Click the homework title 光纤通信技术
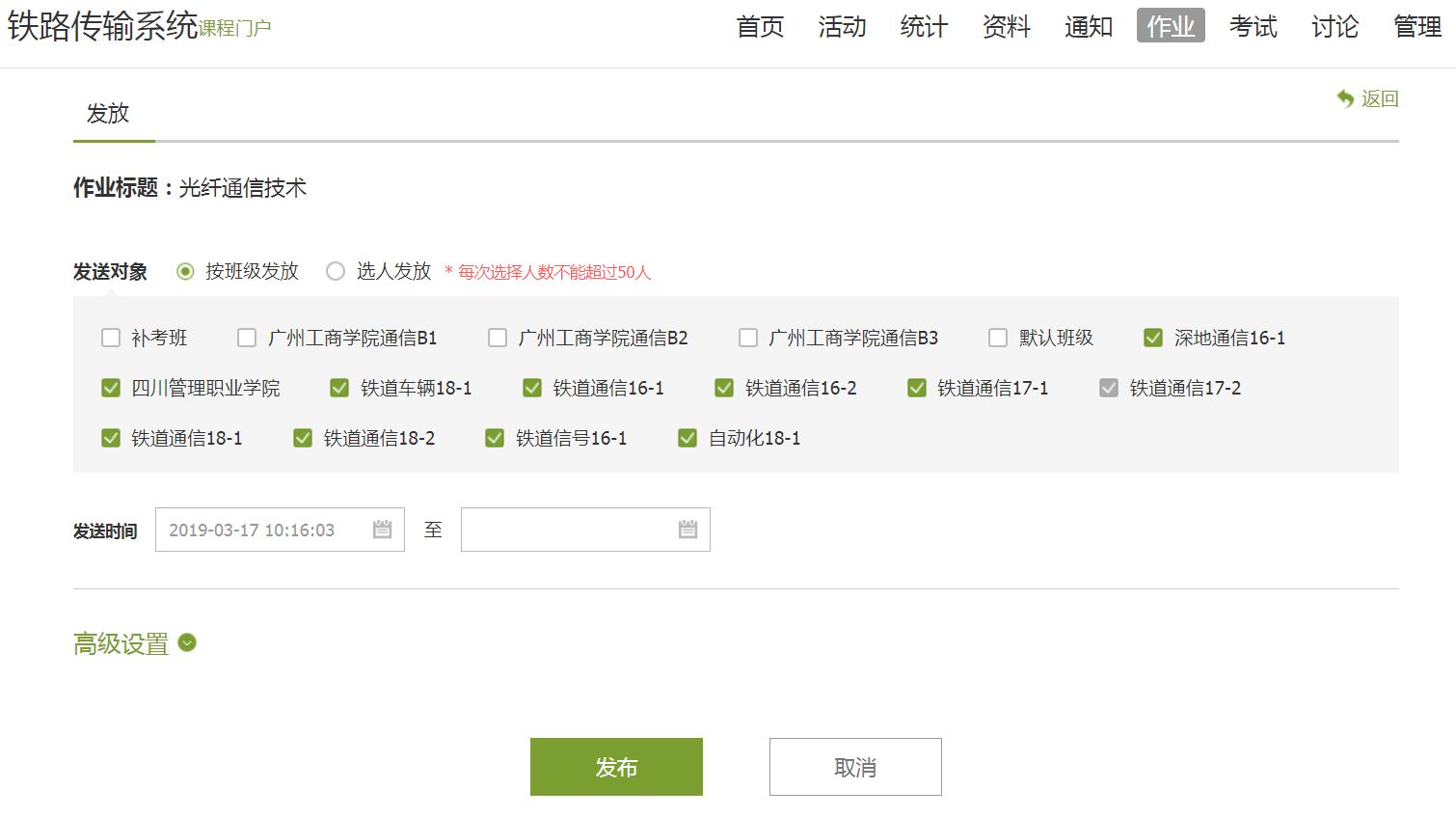The width and height of the screenshot is (1456, 817). click(243, 188)
